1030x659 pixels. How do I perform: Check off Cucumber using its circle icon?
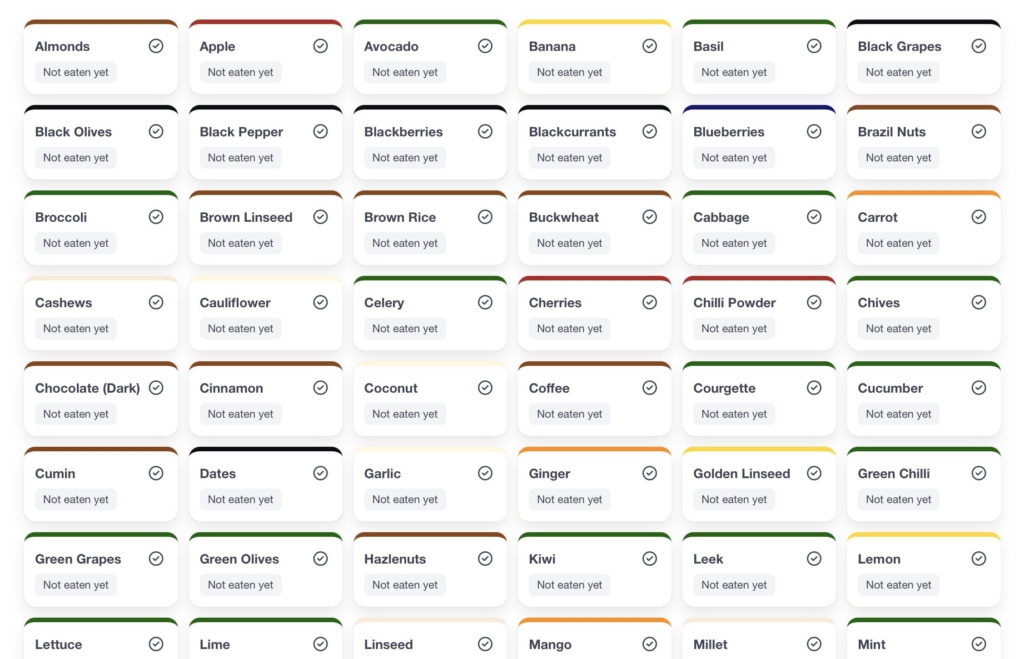tap(979, 388)
